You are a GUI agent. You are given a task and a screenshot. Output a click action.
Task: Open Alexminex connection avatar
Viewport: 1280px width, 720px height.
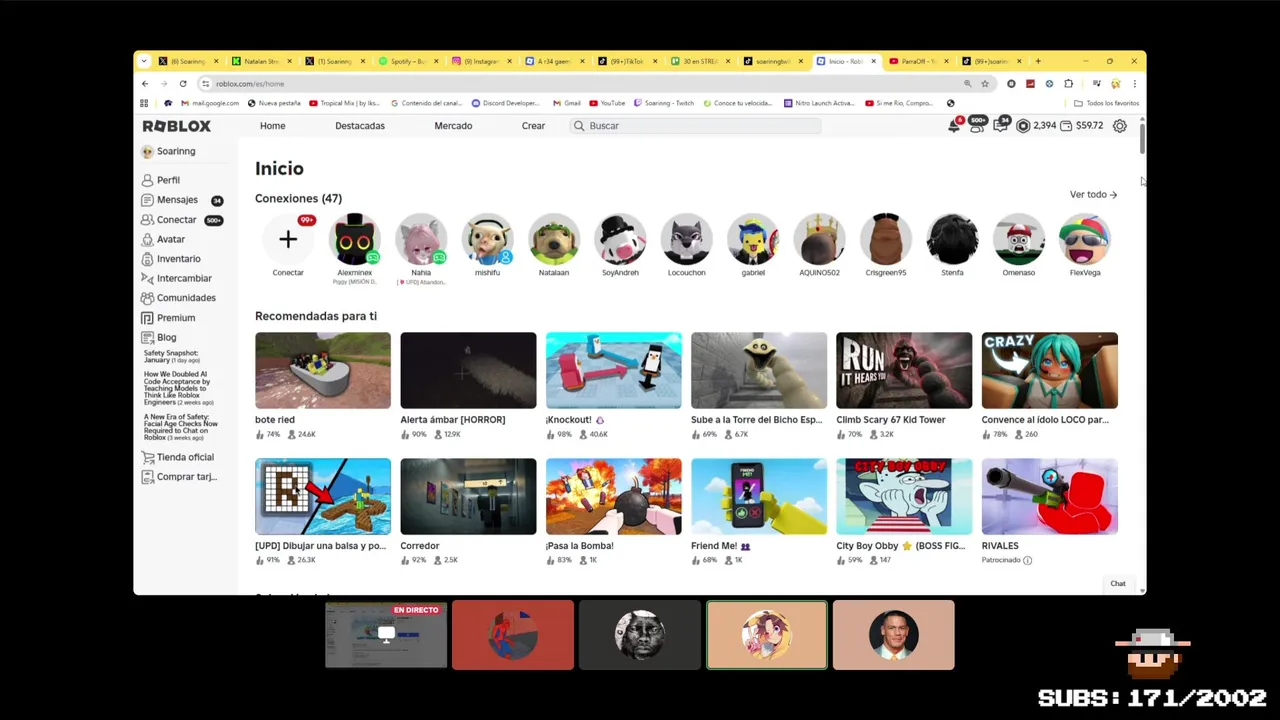click(x=354, y=239)
